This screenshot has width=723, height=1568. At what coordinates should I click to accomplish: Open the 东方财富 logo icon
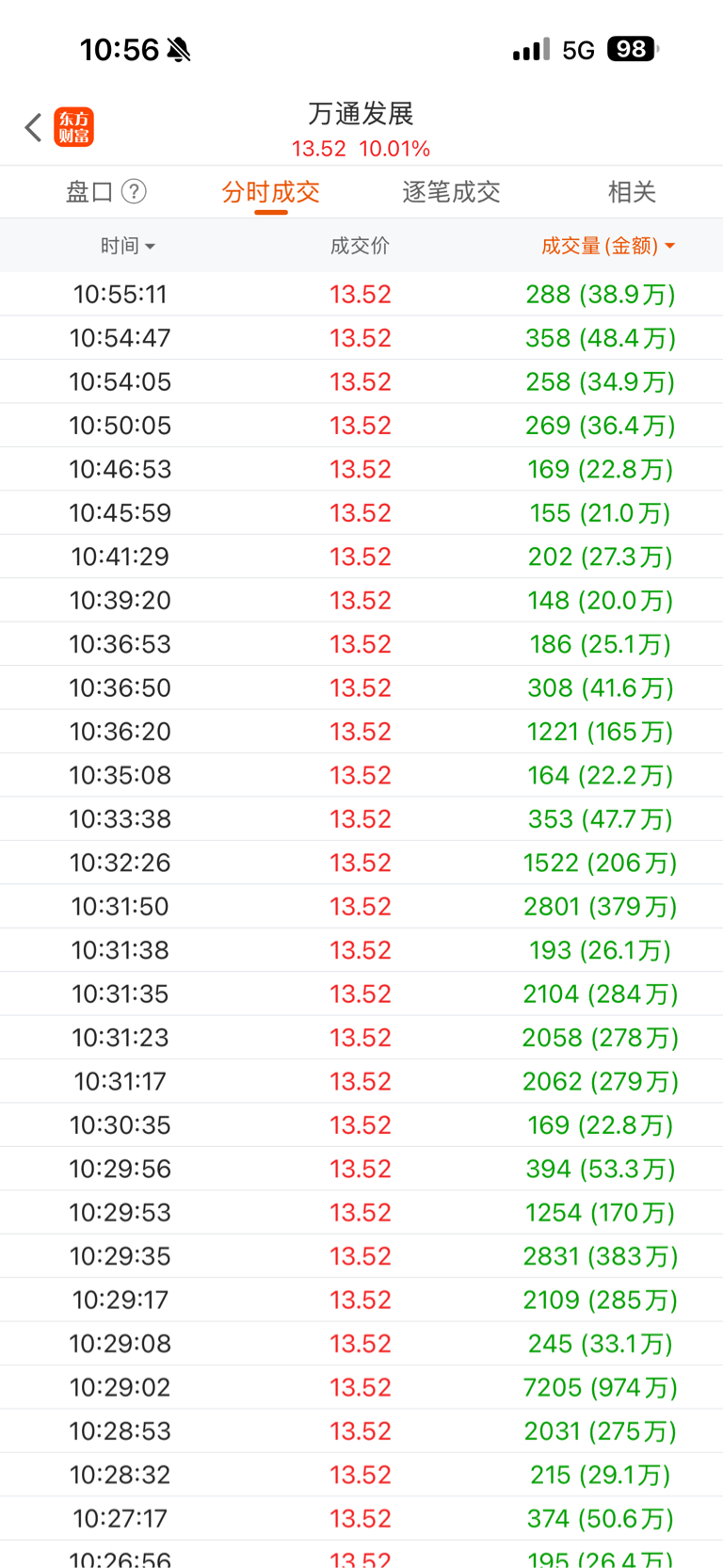(x=74, y=127)
